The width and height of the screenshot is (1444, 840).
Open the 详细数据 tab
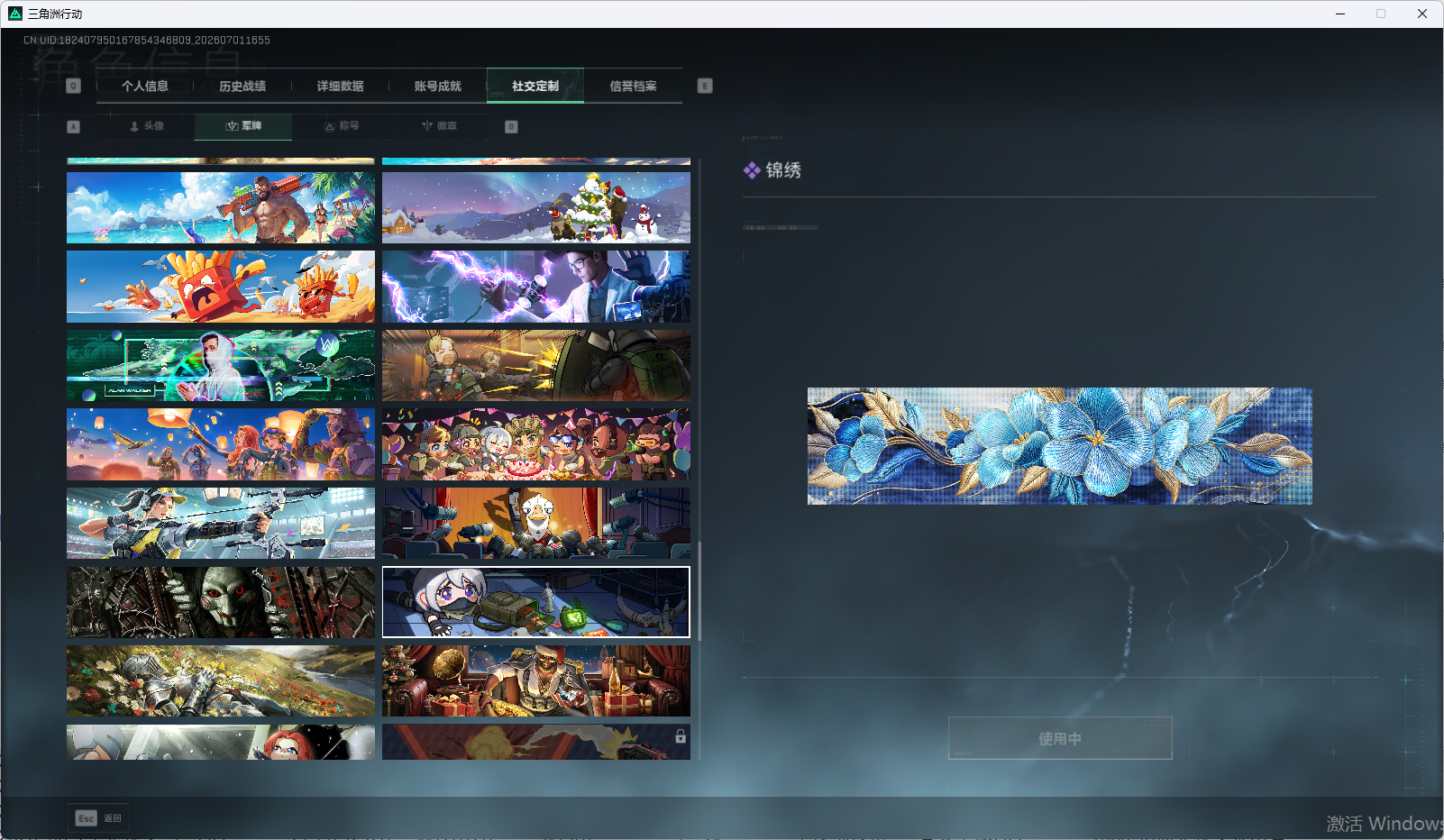340,87
